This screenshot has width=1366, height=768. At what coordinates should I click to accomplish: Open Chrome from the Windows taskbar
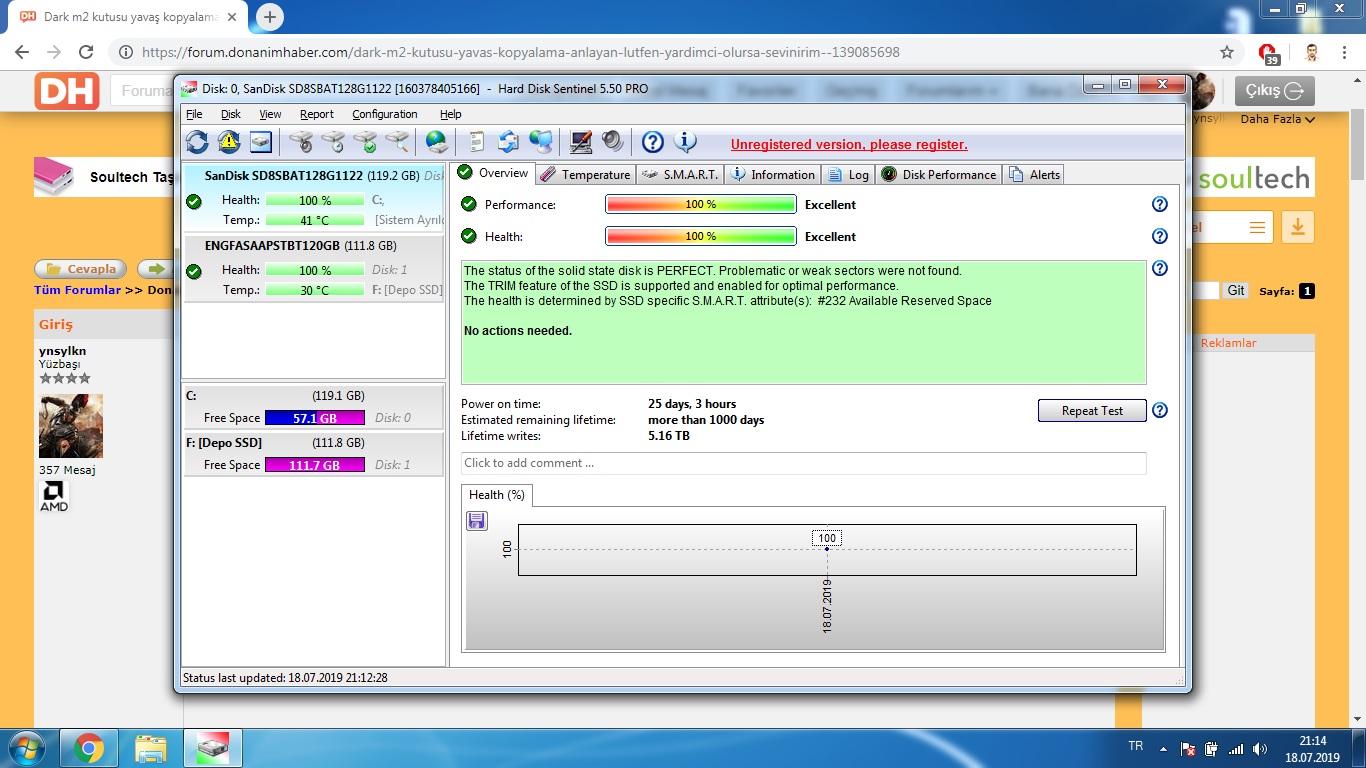tap(88, 748)
